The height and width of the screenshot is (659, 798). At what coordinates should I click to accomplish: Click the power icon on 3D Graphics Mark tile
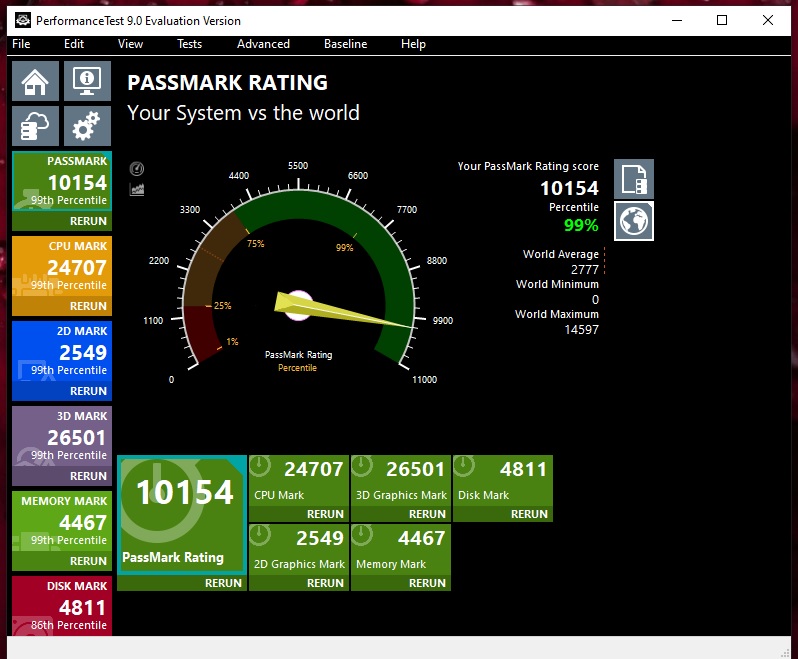click(x=362, y=466)
